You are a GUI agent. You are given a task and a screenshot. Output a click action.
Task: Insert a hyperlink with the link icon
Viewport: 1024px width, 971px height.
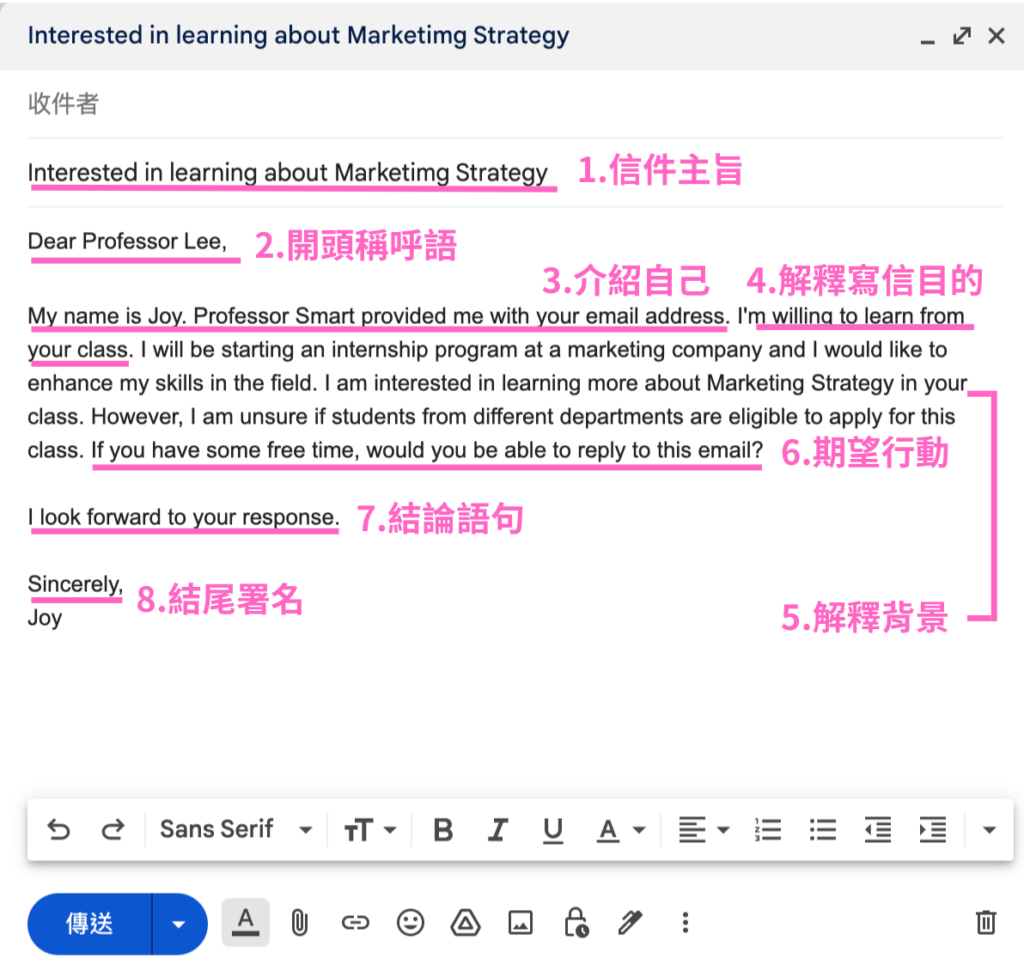[355, 922]
